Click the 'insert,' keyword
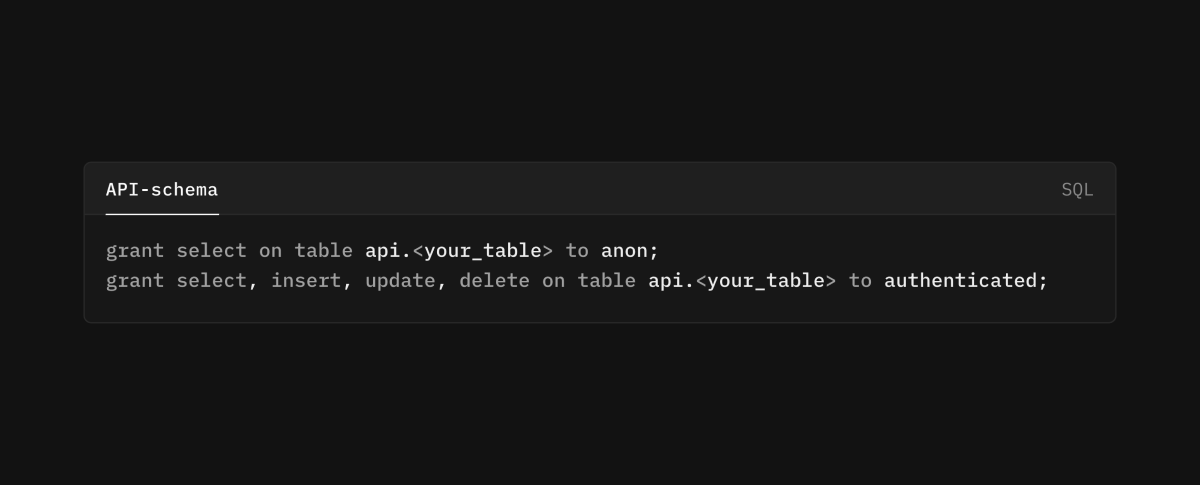The width and height of the screenshot is (1200, 485). (x=311, y=281)
